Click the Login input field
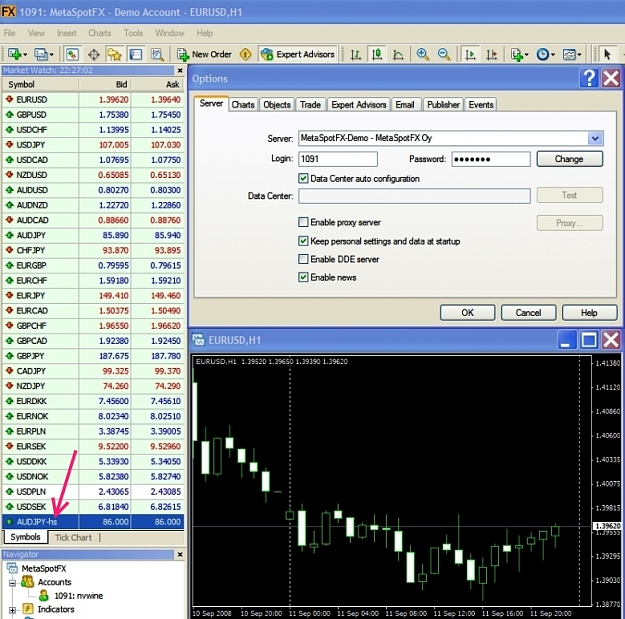Viewport: 625px width, 619px height. tap(338, 159)
